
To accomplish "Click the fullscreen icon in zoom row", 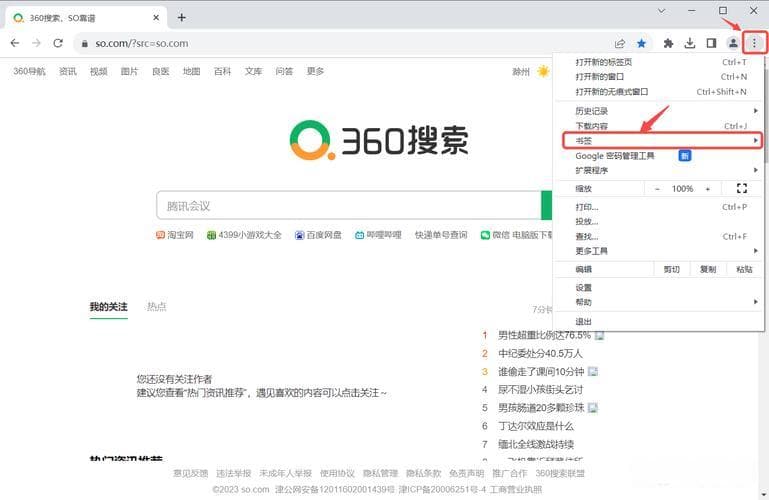I will click(742, 188).
